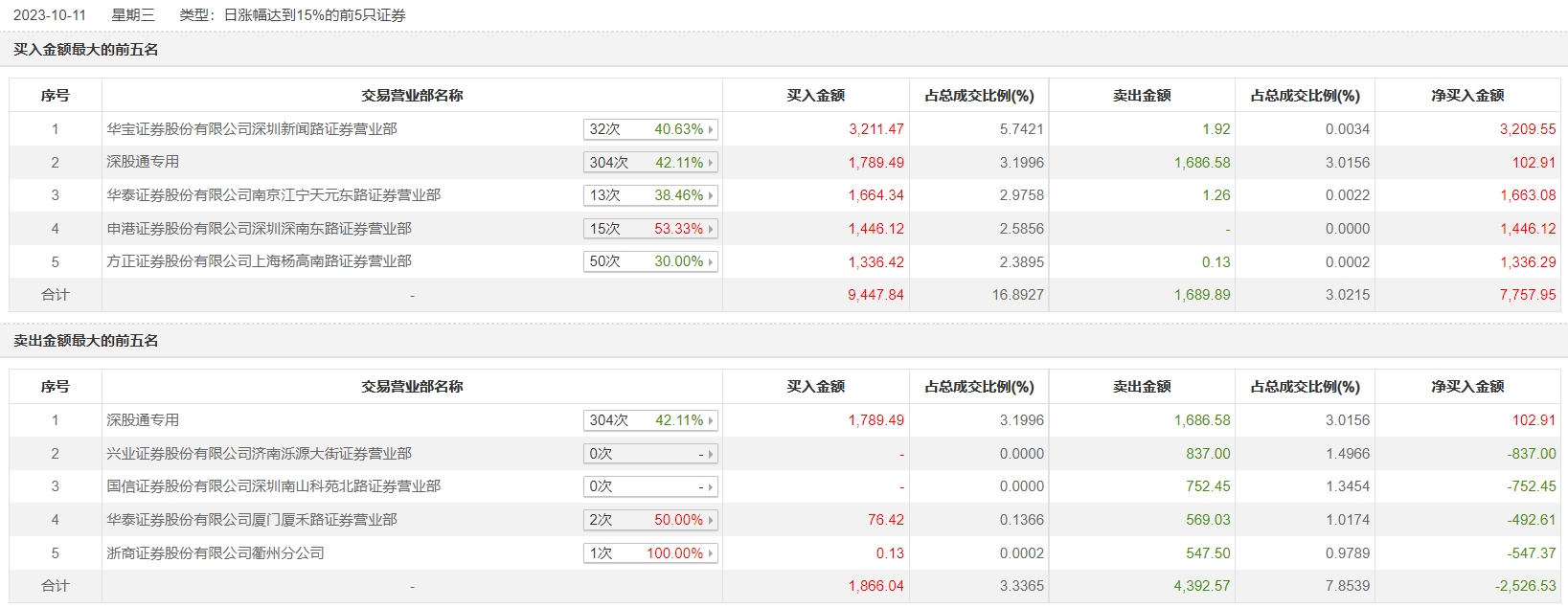Click 国信证券深圳南山科苑北路证券营业部 name
This screenshot has height=608, width=1568.
(x=273, y=486)
